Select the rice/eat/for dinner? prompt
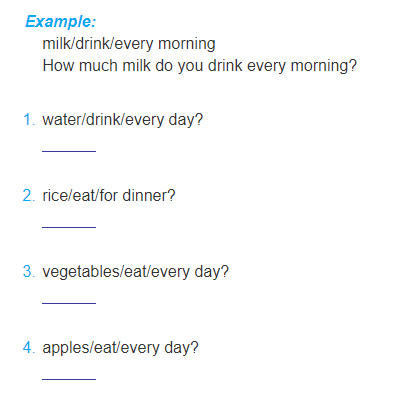 click(109, 196)
